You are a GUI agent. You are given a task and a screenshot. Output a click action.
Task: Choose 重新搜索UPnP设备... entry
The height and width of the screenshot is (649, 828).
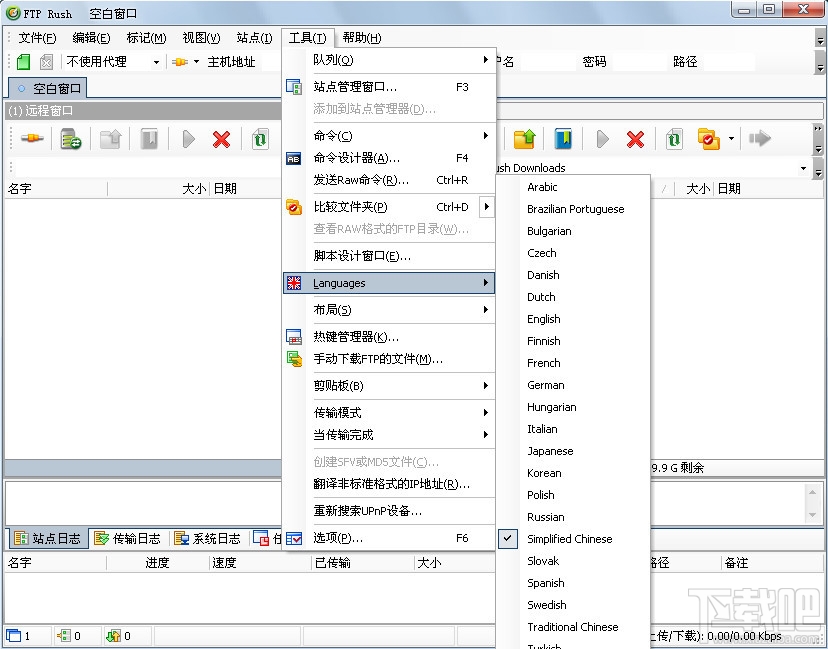(389, 511)
